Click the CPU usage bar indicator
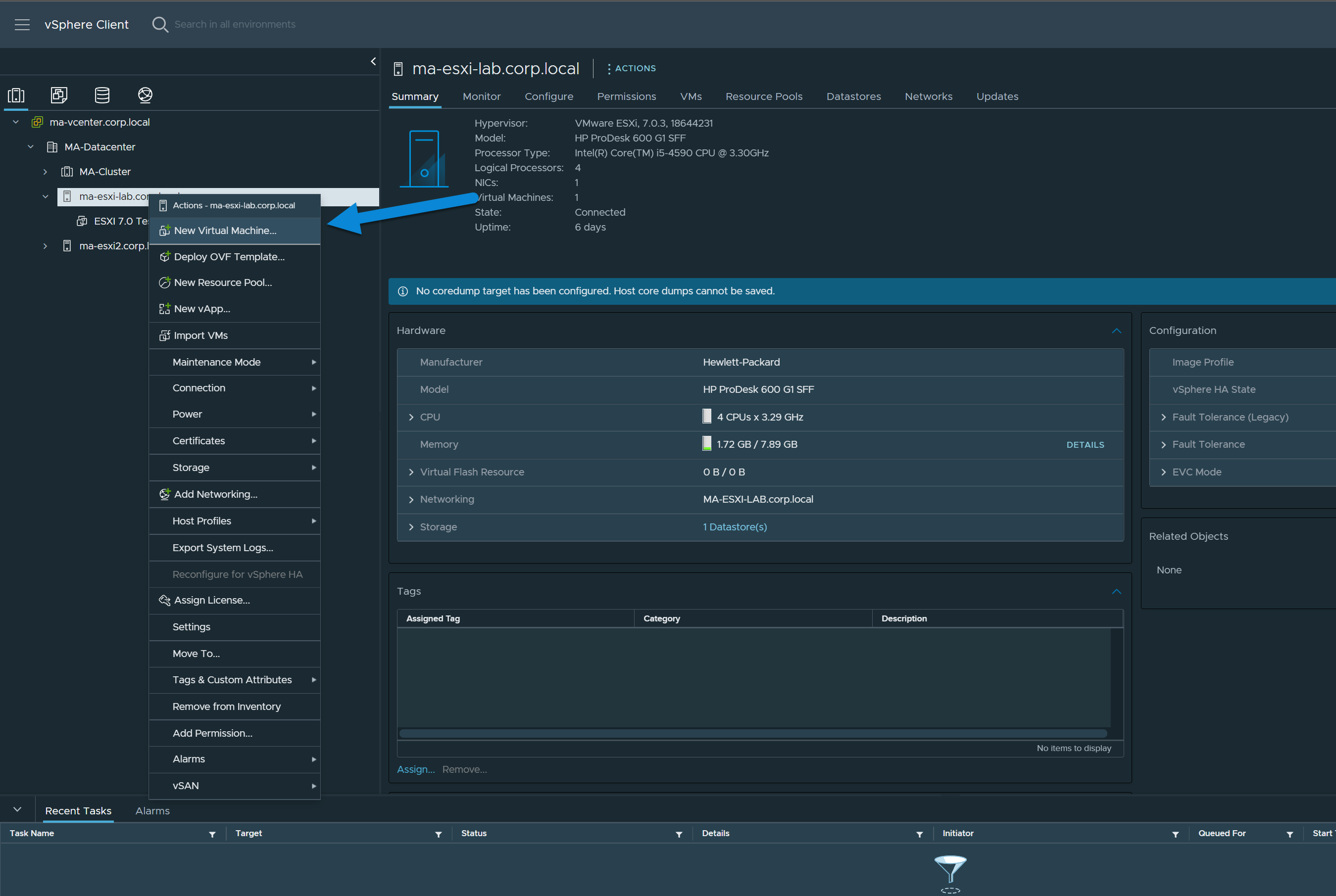The image size is (1336, 896). pos(706,417)
